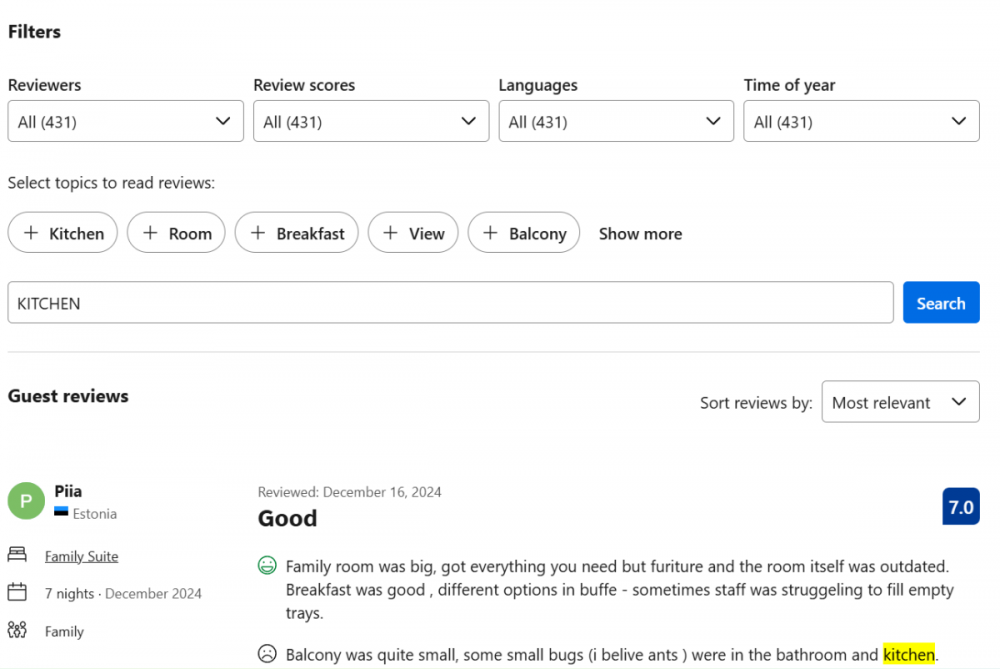Screen dimensions: 1000x669
Task: Open the Languages filter dropdown
Action: (615, 122)
